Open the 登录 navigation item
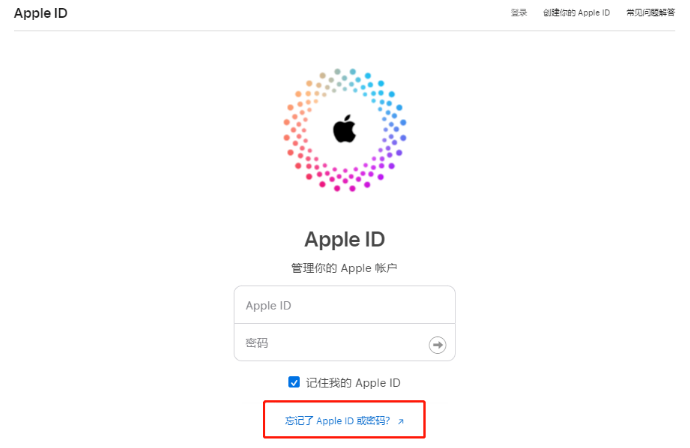Screen dimensions: 690x448 518,13
